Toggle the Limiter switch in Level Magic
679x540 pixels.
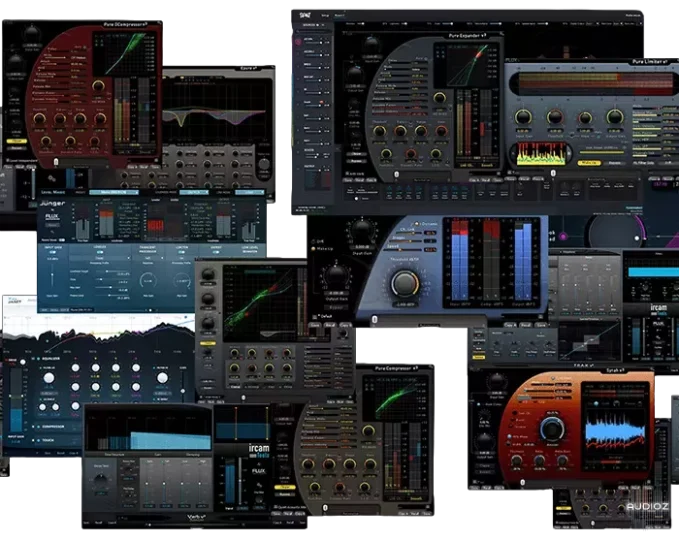(181, 252)
